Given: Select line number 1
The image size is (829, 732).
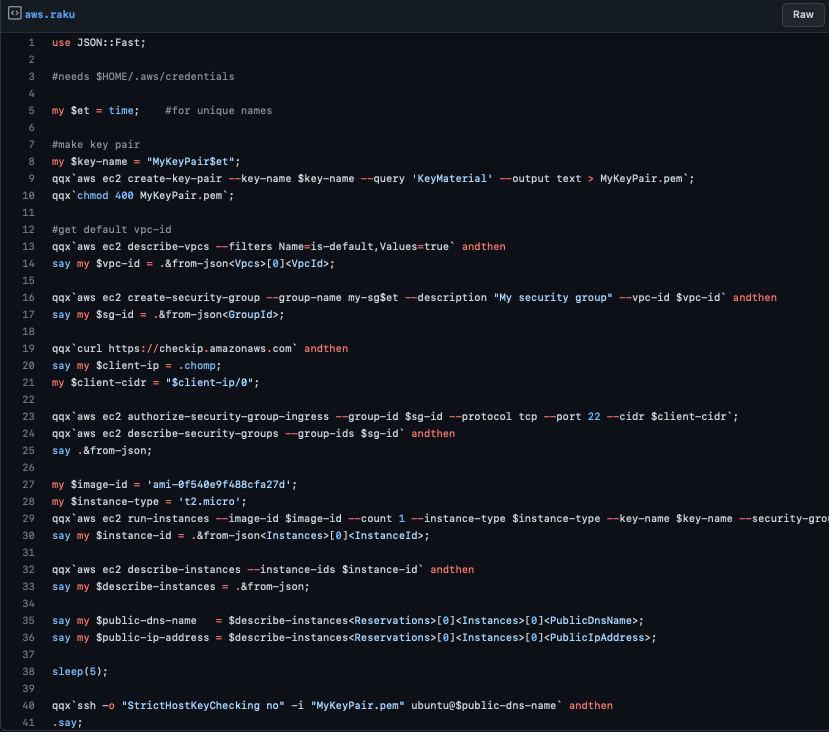Looking at the screenshot, I should (x=31, y=42).
